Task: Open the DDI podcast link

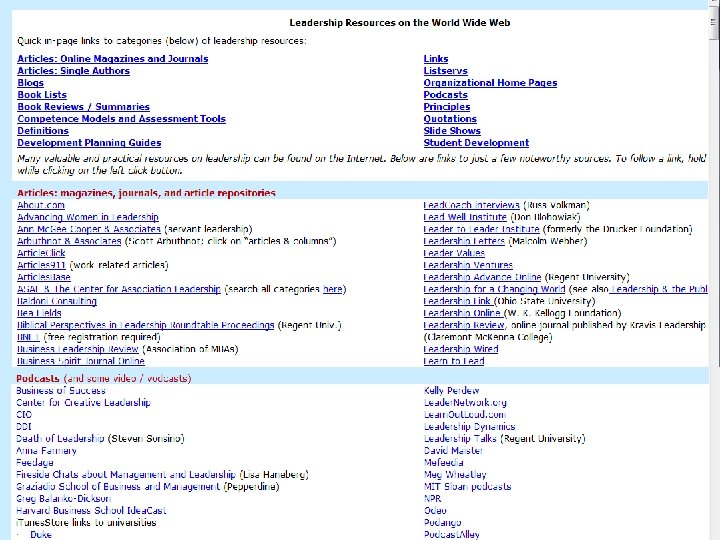Action: 24,426
